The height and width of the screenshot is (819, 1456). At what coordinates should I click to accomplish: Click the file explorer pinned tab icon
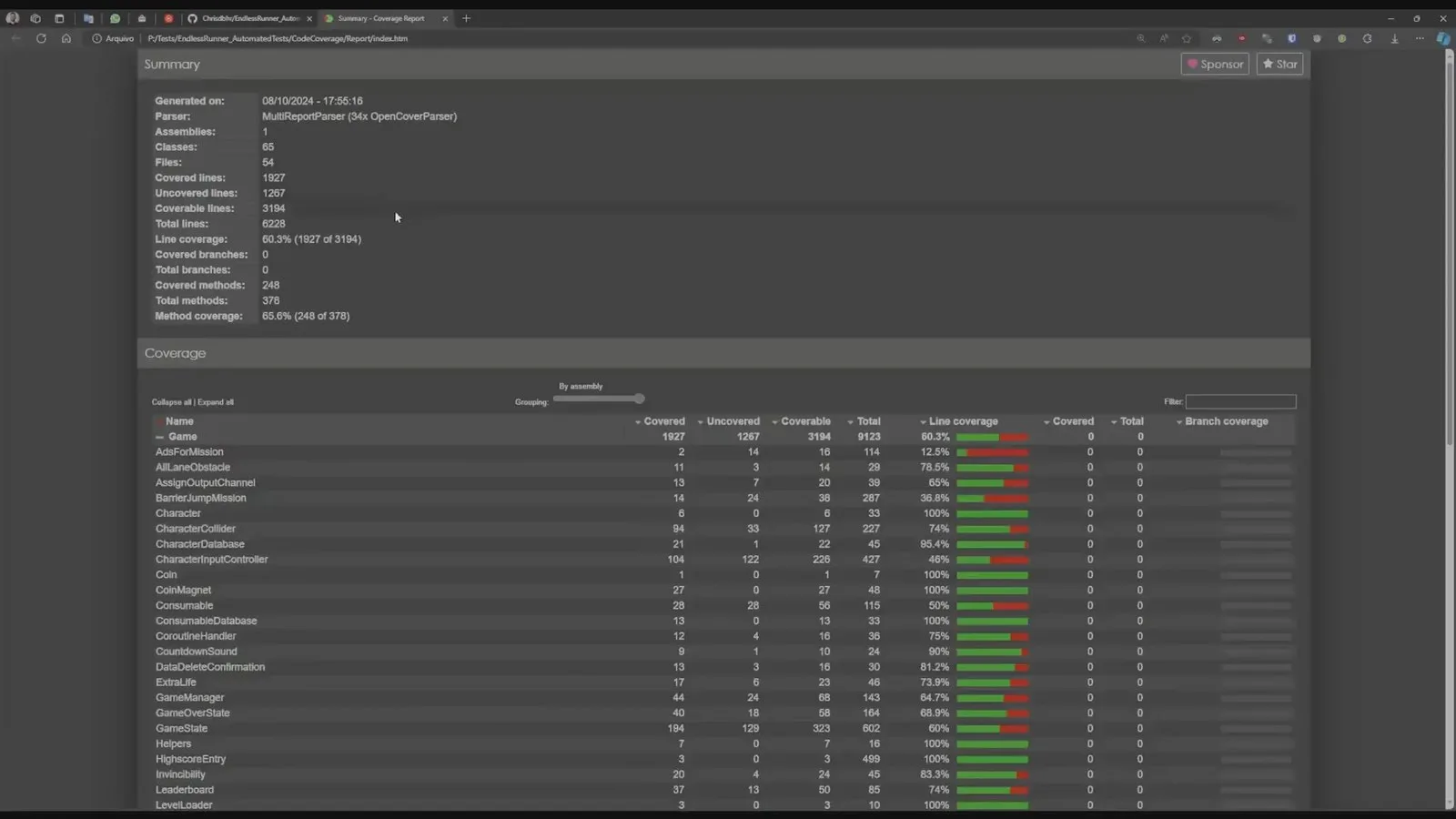pos(88,18)
